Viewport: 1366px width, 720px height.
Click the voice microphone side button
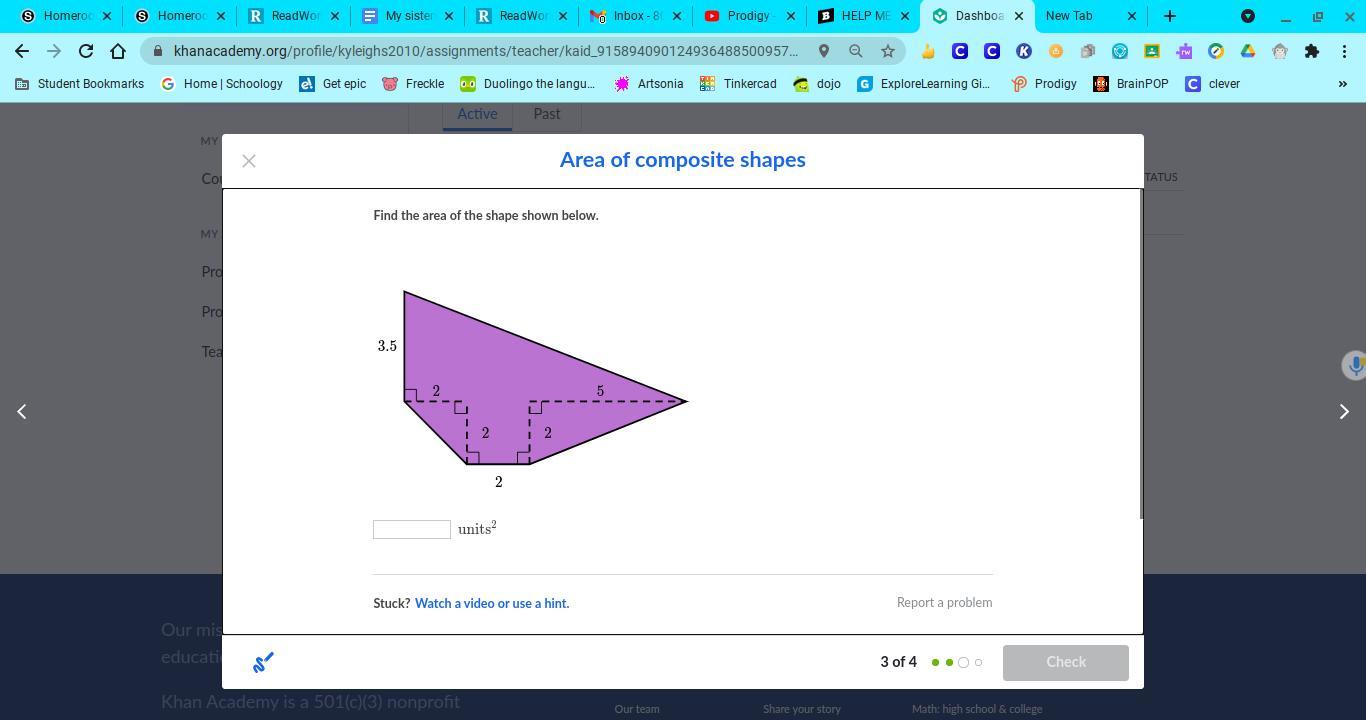(x=1354, y=365)
